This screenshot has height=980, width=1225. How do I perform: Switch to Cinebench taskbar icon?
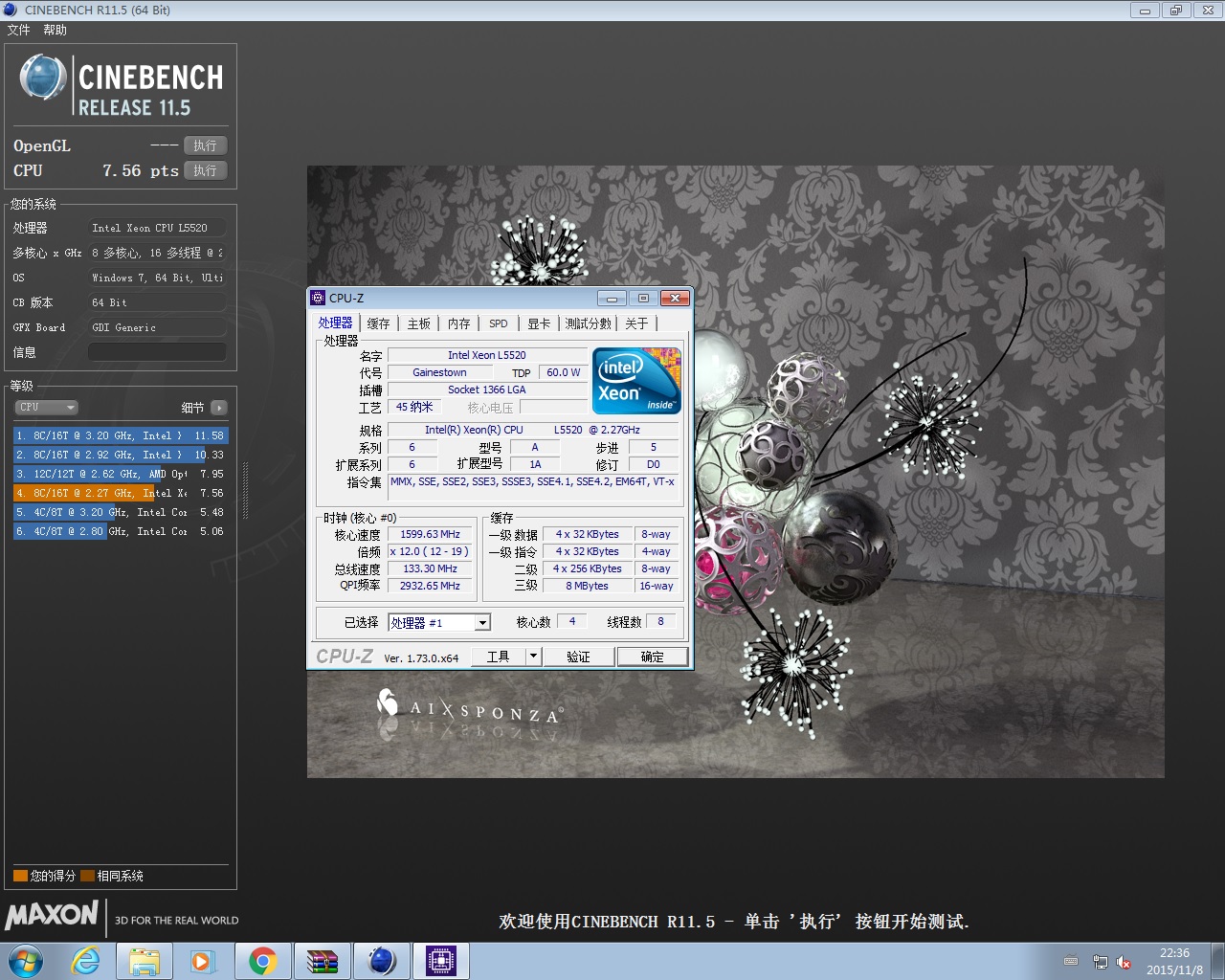click(x=382, y=961)
